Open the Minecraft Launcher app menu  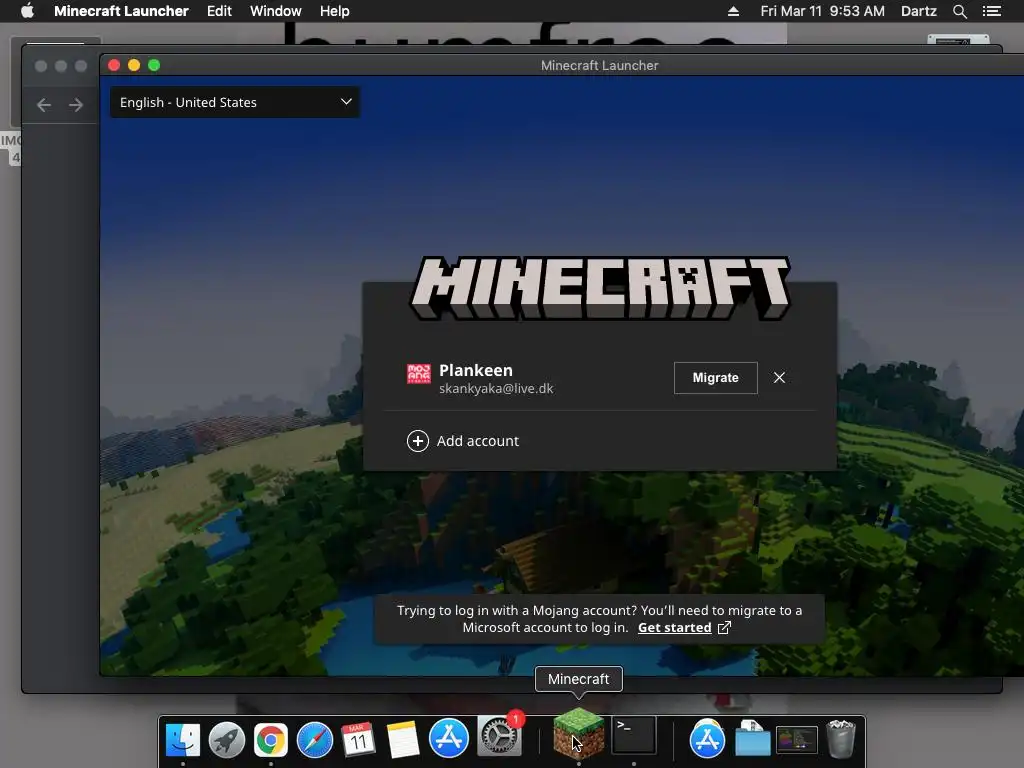coord(121,11)
